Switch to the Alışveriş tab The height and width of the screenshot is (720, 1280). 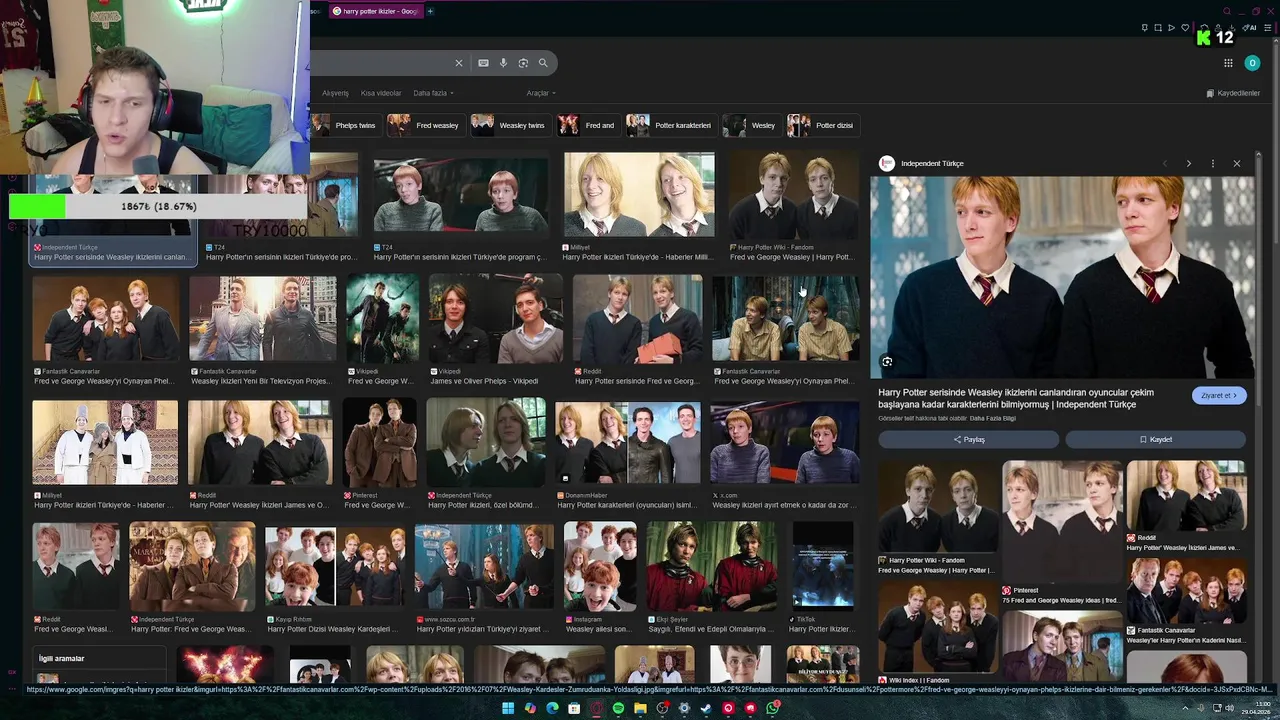pyautogui.click(x=335, y=93)
